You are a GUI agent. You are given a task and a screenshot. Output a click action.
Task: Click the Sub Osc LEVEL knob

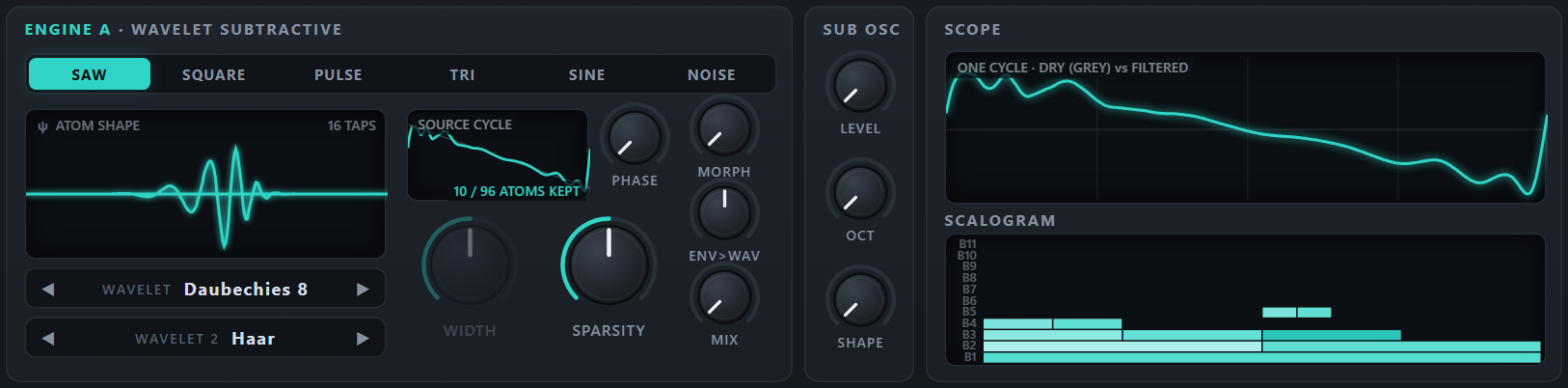click(859, 84)
